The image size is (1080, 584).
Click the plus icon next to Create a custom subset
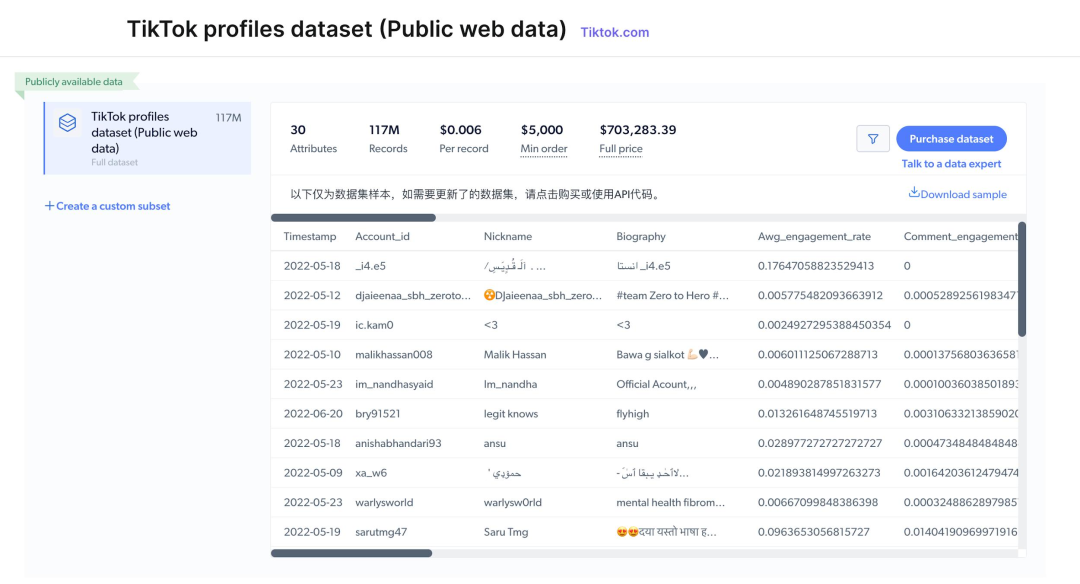click(x=49, y=205)
